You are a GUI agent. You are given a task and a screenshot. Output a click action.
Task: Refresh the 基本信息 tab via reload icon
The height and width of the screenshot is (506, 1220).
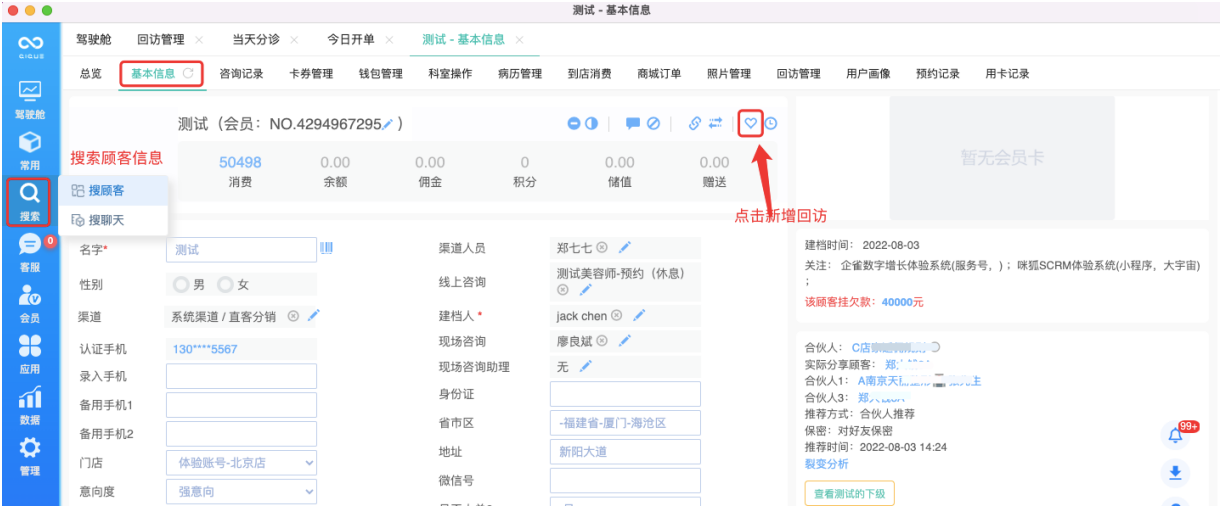[x=188, y=73]
